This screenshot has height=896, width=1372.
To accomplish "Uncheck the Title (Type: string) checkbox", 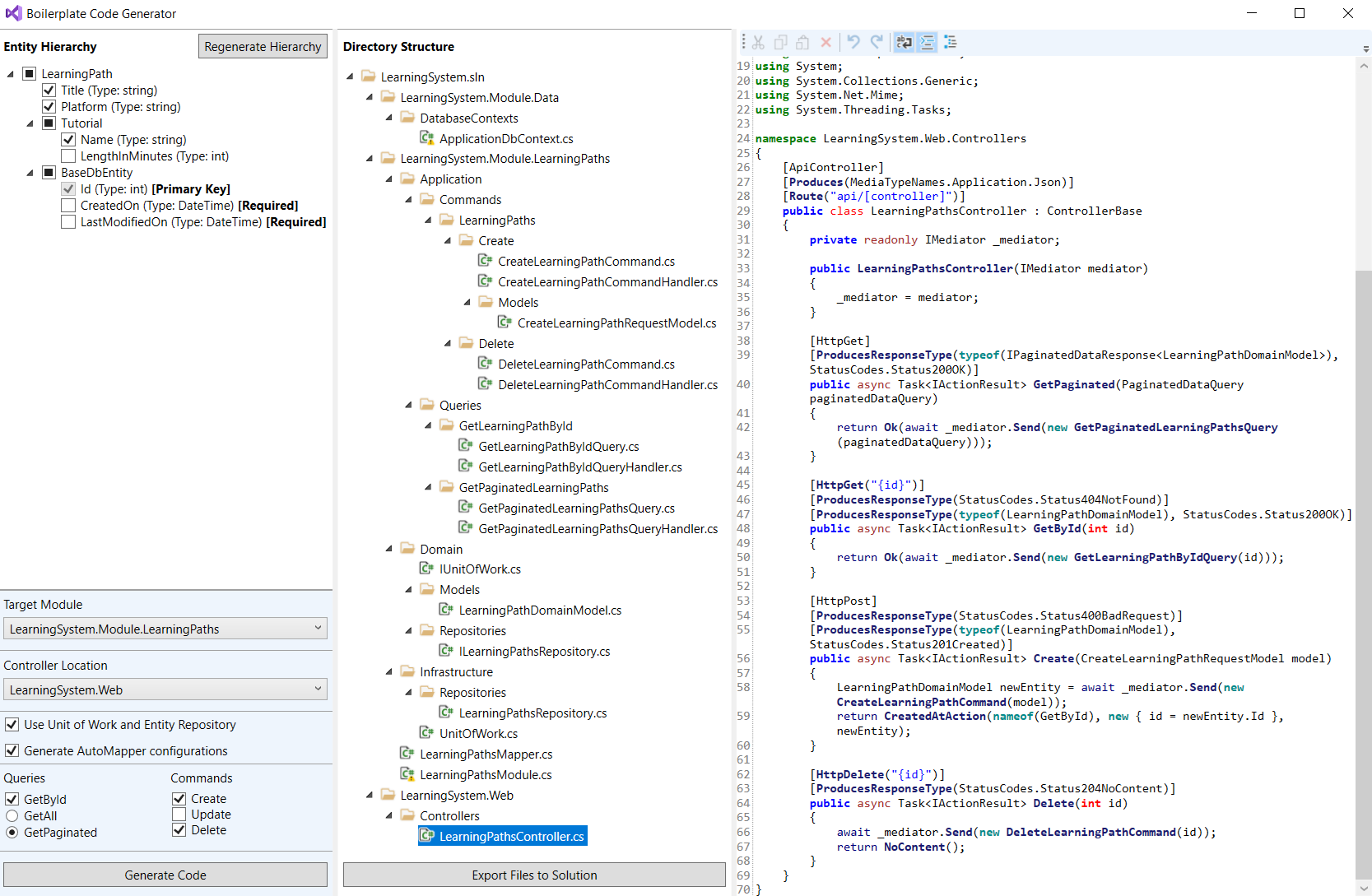I will pyautogui.click(x=49, y=90).
